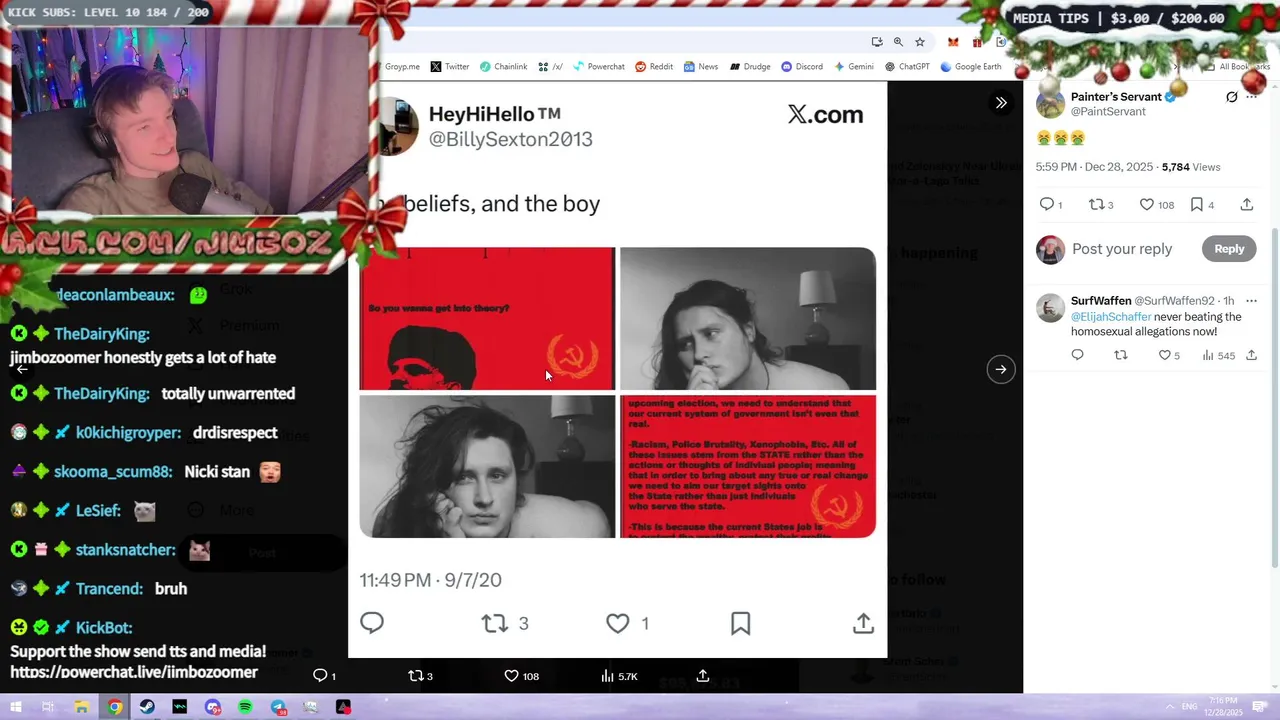Open the News bookmark

(x=701, y=67)
